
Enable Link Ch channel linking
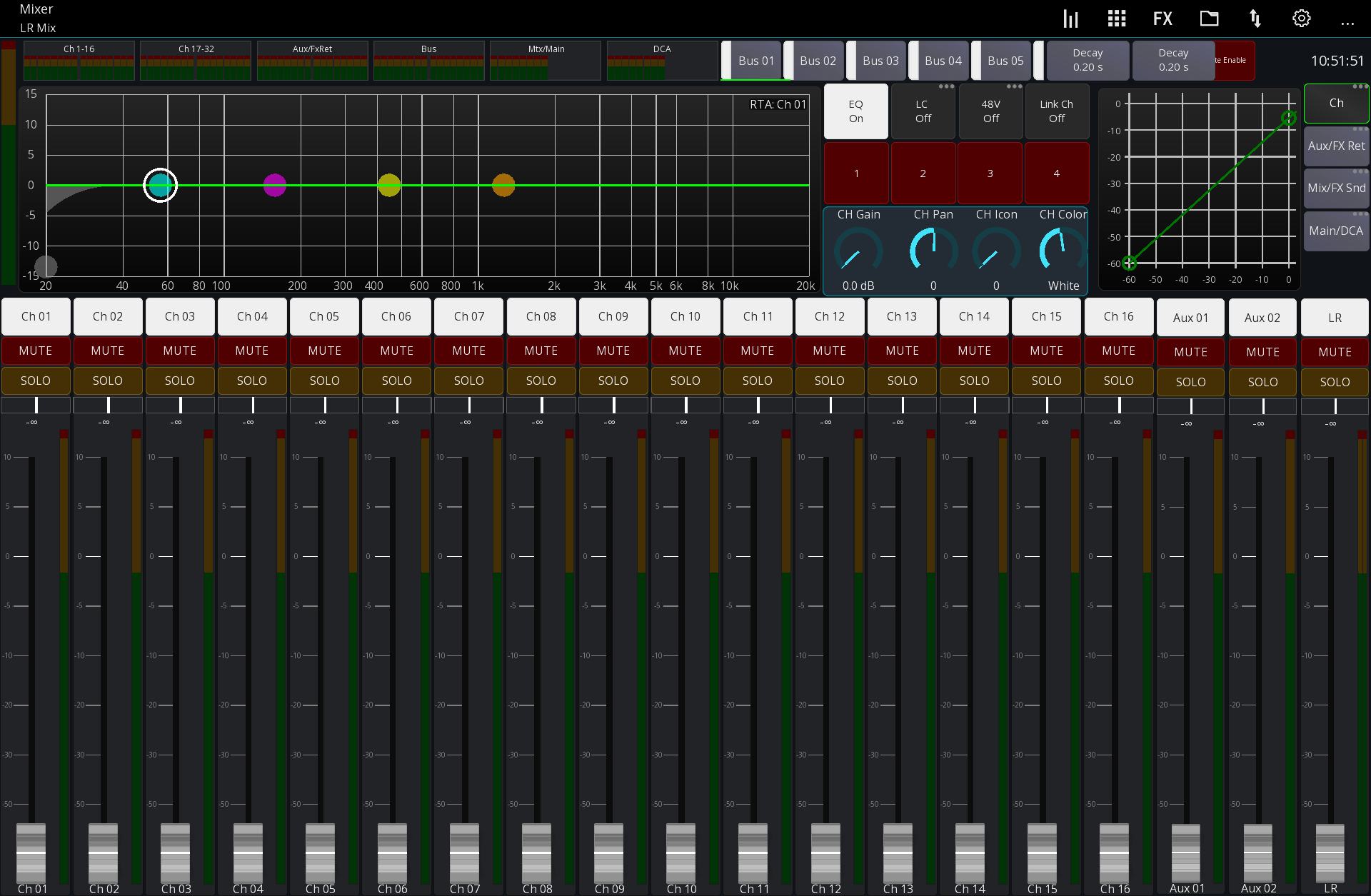1057,111
